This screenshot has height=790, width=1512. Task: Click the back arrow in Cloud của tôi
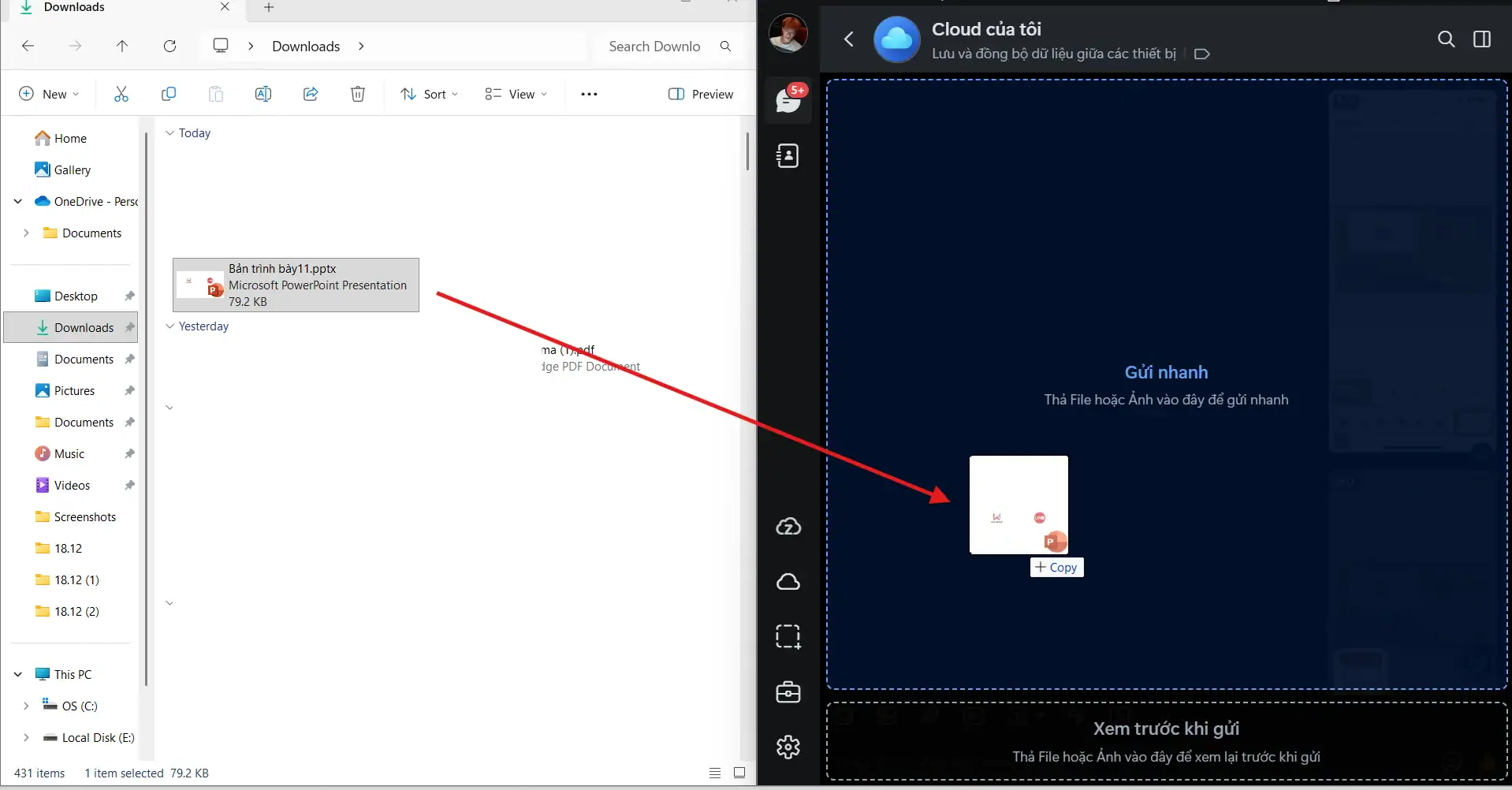click(x=850, y=39)
